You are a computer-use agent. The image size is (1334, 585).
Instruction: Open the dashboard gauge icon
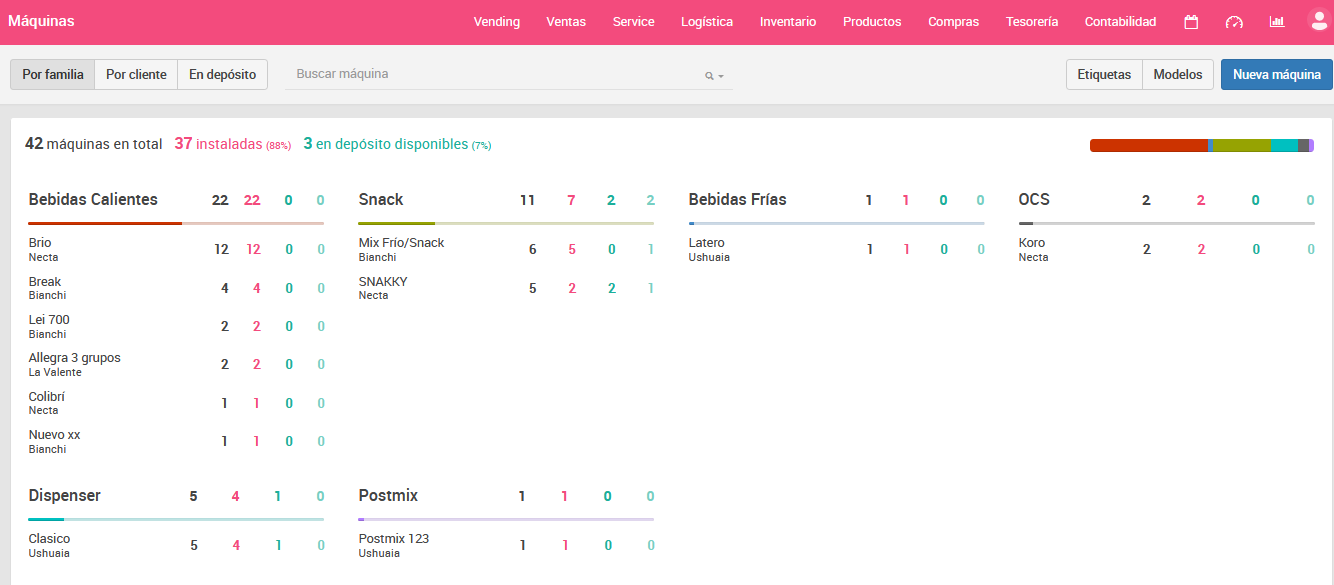point(1234,22)
